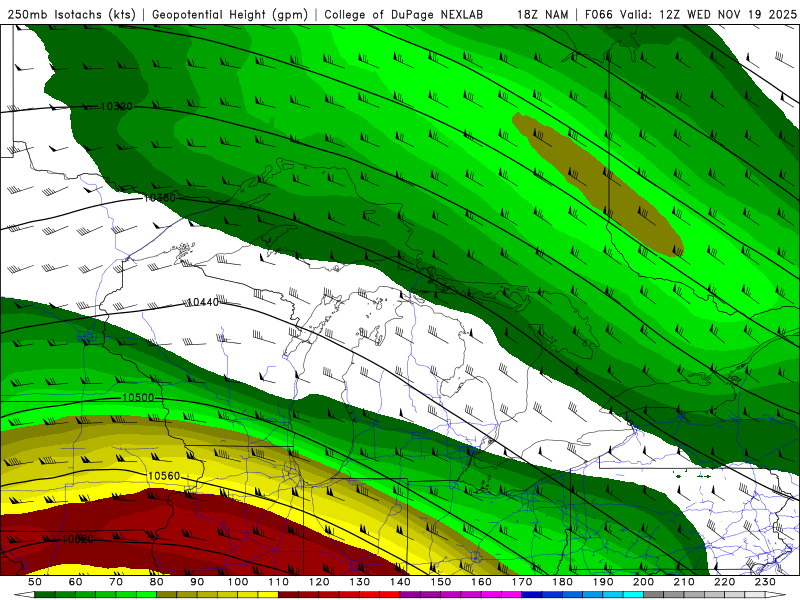Click the 230 value on the color scale
Screen dimensions: 800x600
765,582
